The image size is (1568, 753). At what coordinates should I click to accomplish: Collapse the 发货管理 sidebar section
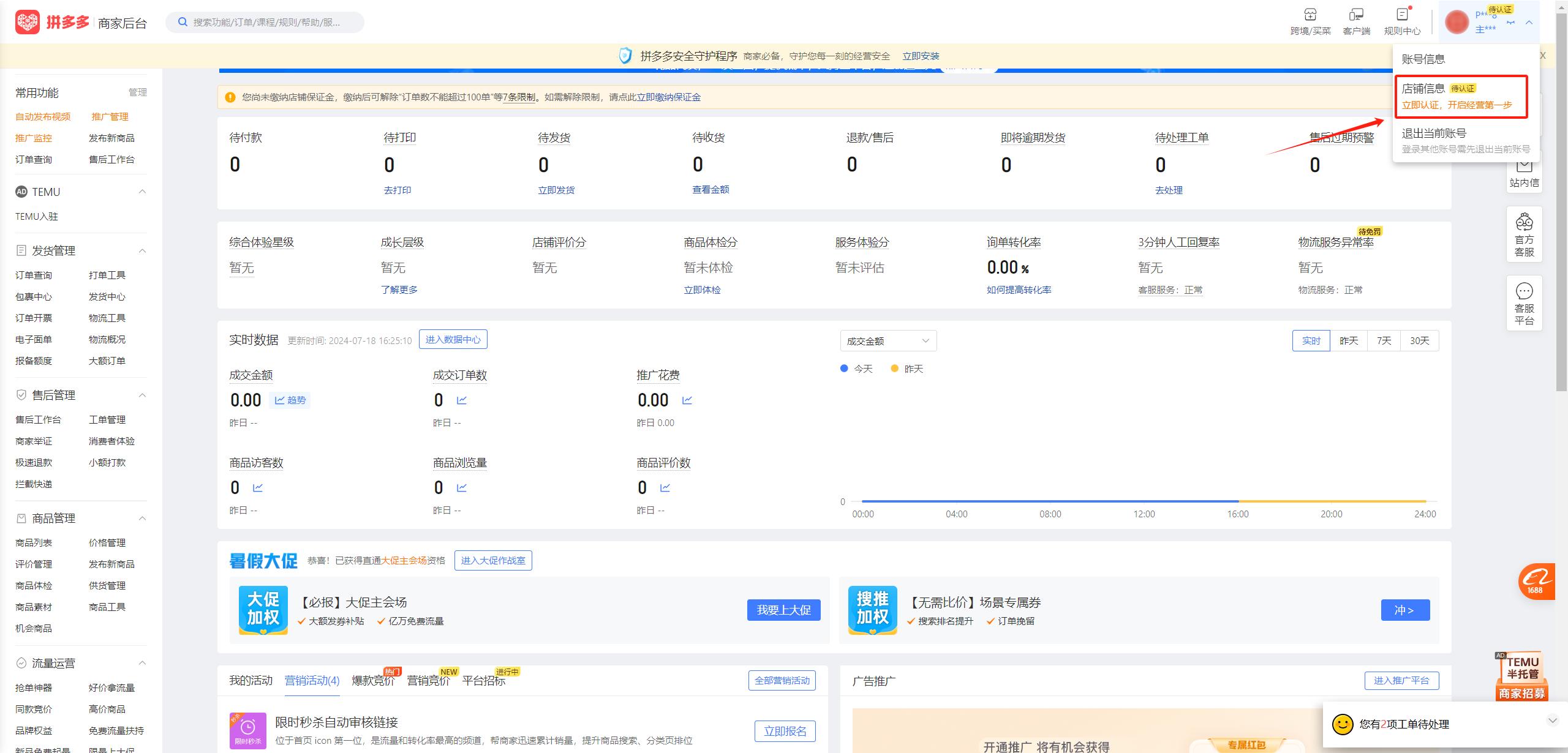click(142, 250)
